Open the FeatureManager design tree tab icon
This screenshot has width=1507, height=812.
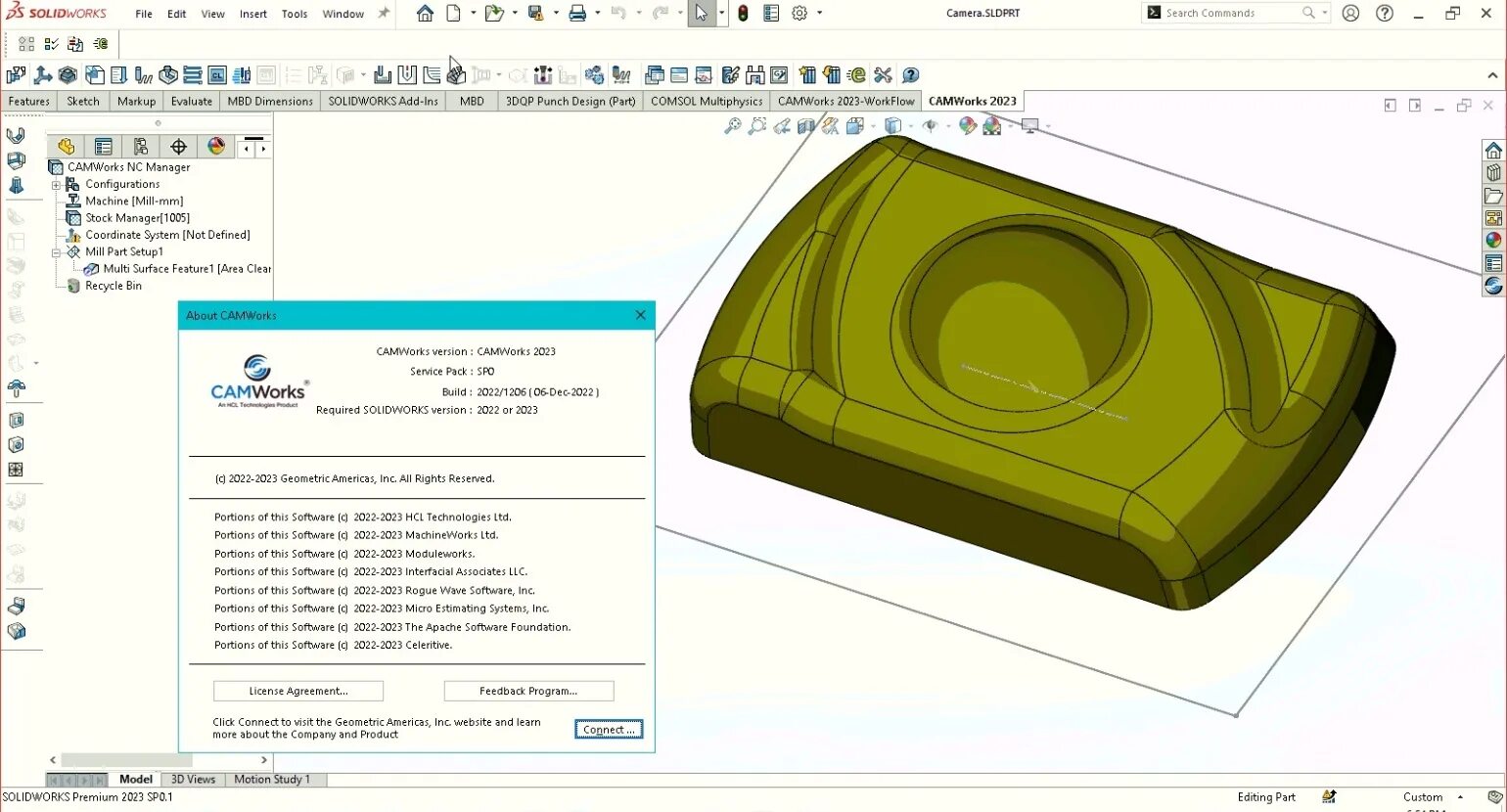66,146
